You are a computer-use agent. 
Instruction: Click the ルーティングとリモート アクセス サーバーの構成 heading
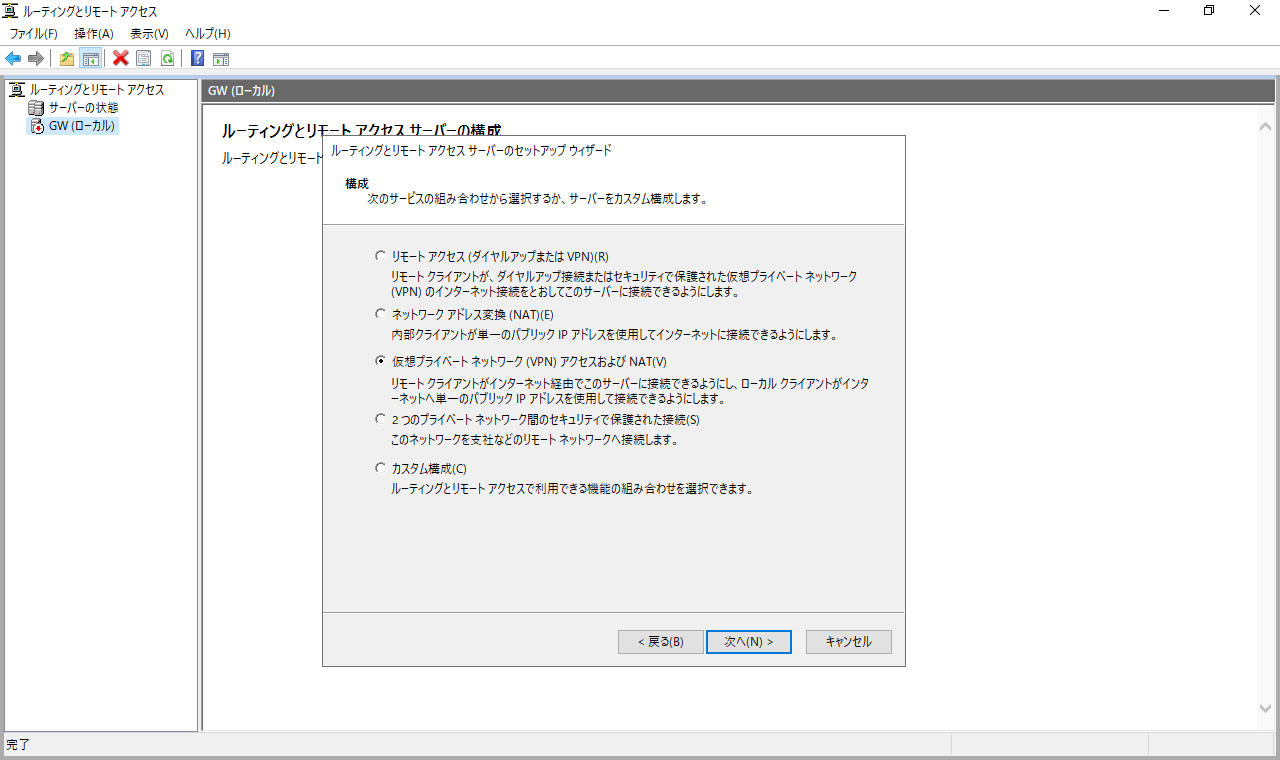[x=361, y=130]
